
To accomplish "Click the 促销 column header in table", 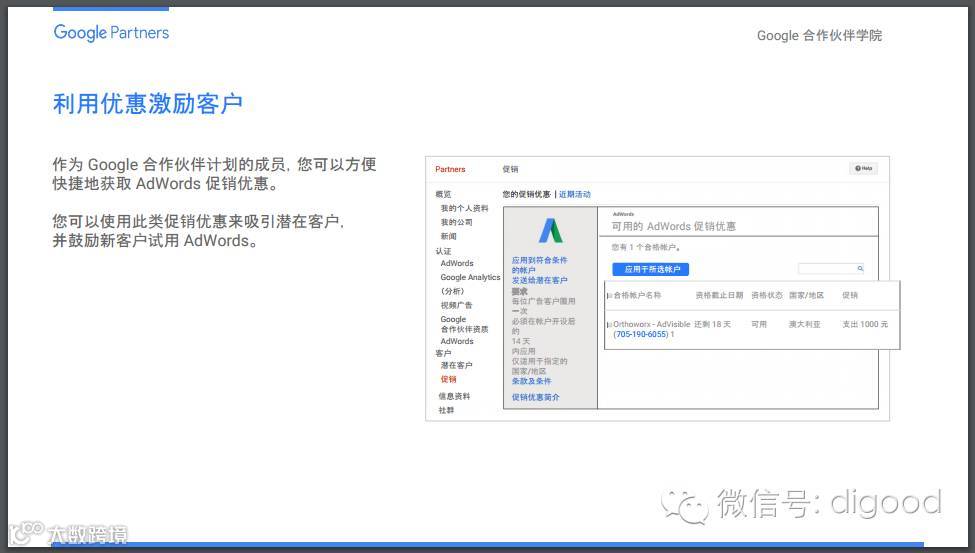I will (850, 295).
